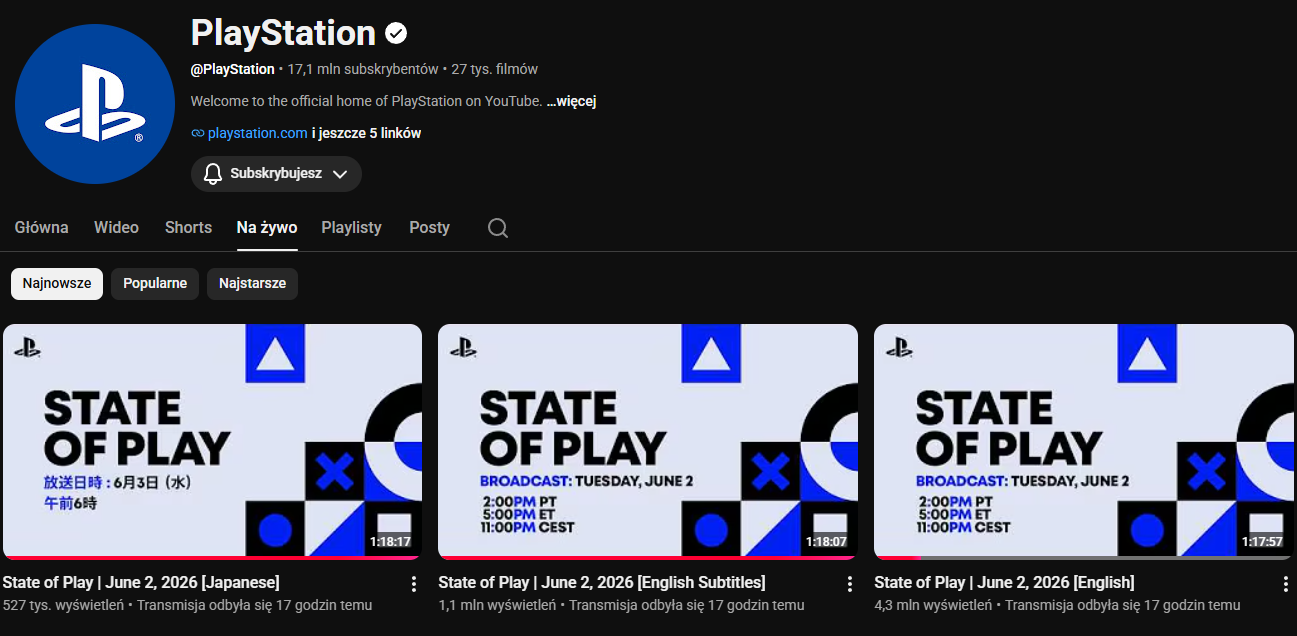Open the Japanese State of Play thumbnail

coord(212,441)
